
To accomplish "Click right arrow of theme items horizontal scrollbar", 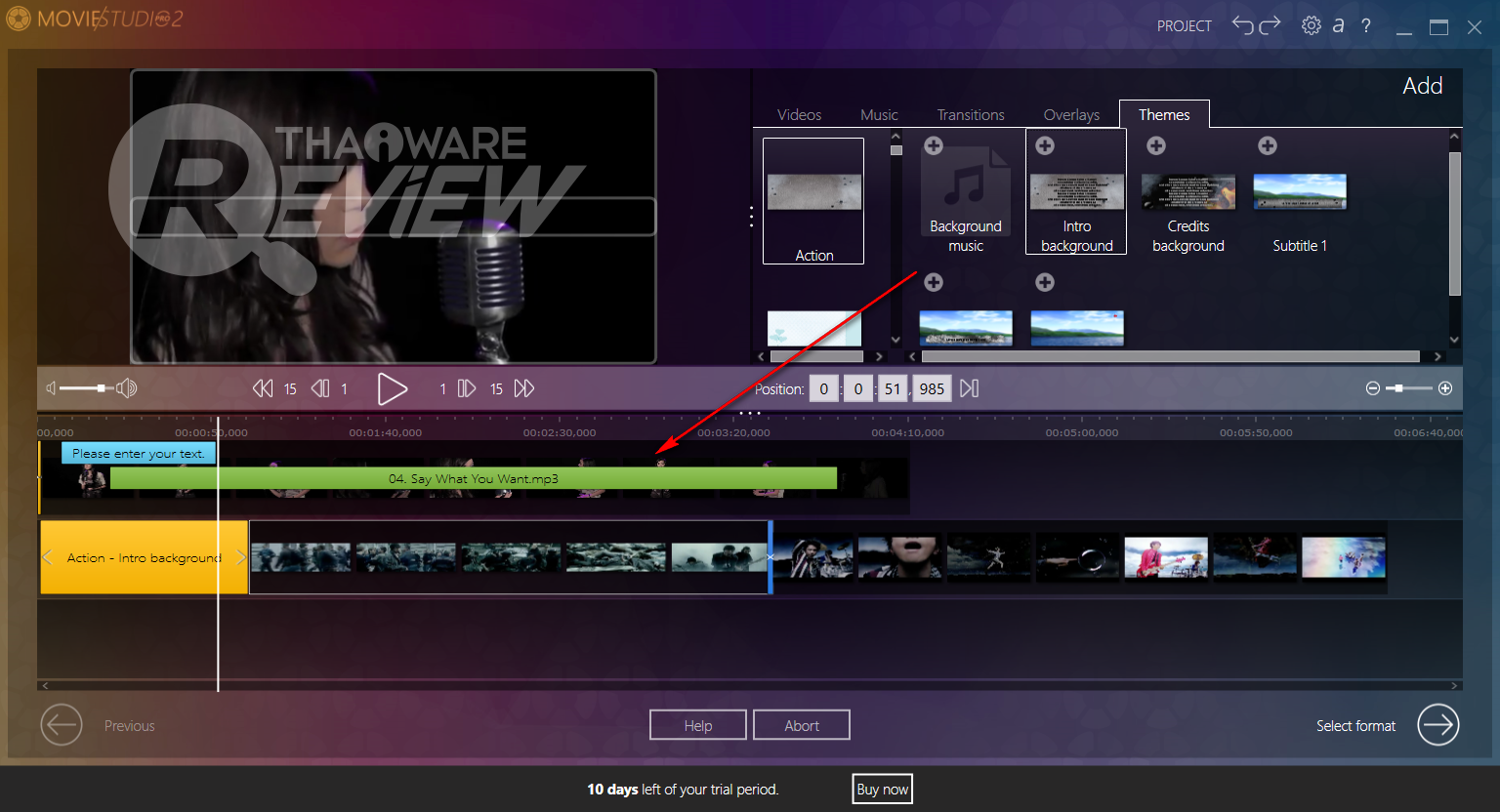I will (1437, 356).
